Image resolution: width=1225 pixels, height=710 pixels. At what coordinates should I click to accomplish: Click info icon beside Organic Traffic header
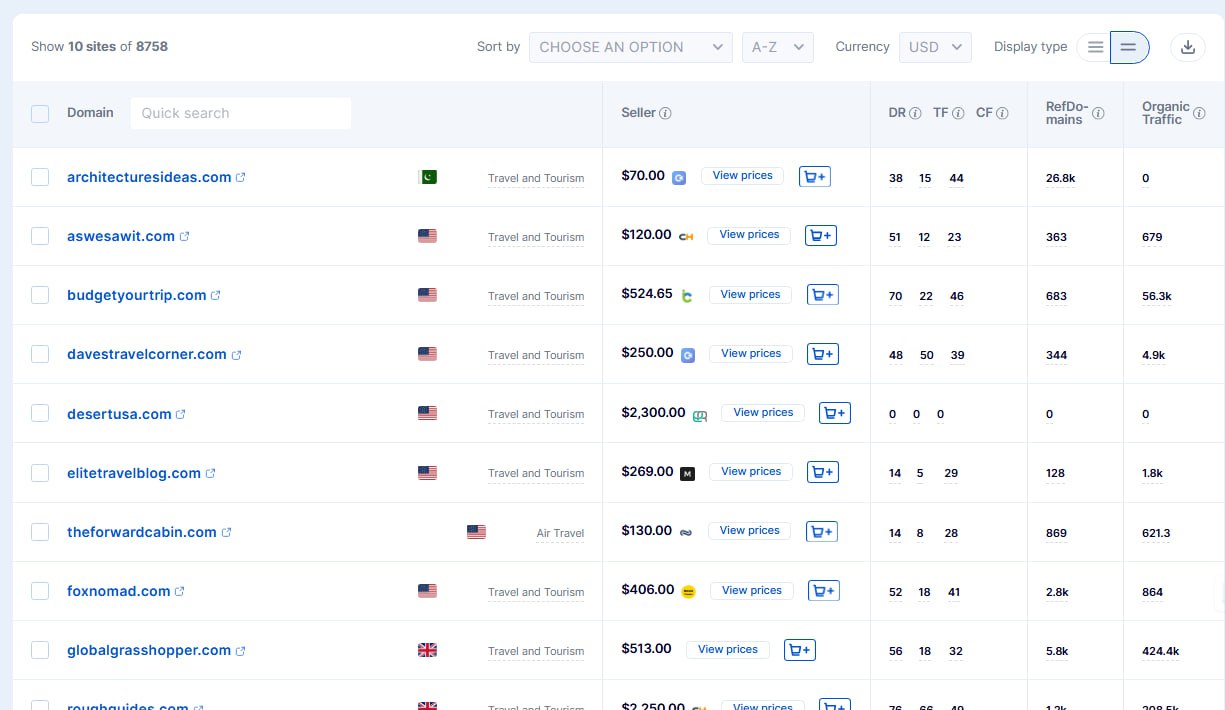[x=1199, y=113]
